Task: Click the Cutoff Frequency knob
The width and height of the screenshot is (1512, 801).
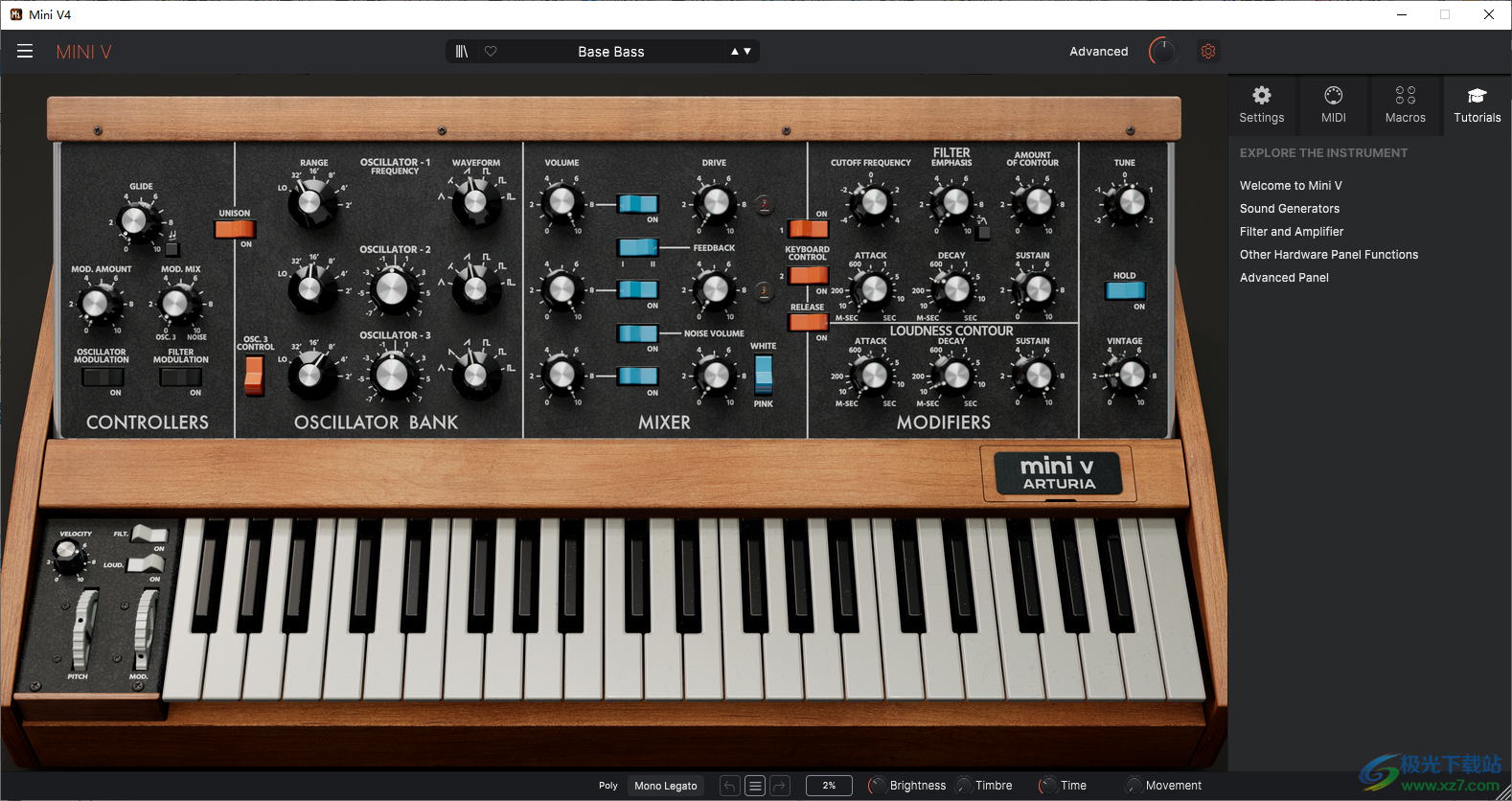Action: tap(874, 202)
